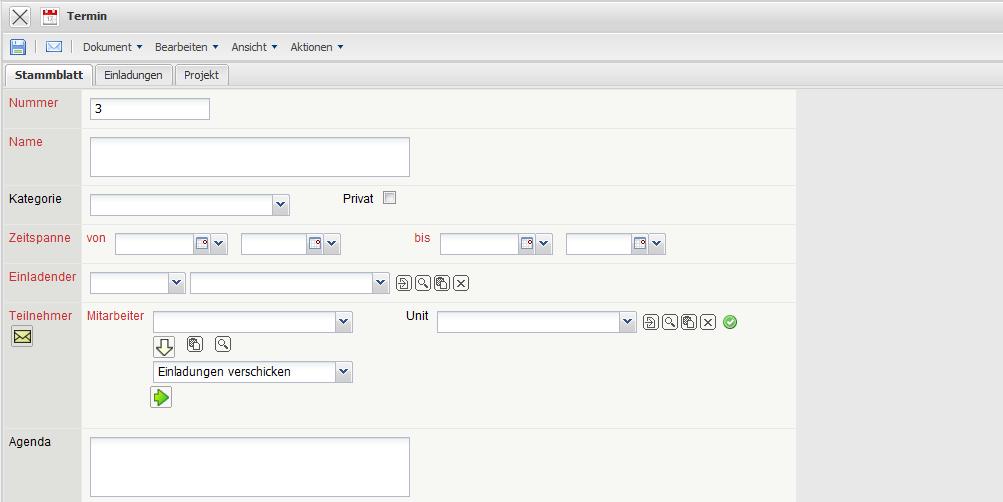This screenshot has width=1003, height=502.
Task: Open calendar picker of second von field
Action: tap(315, 244)
